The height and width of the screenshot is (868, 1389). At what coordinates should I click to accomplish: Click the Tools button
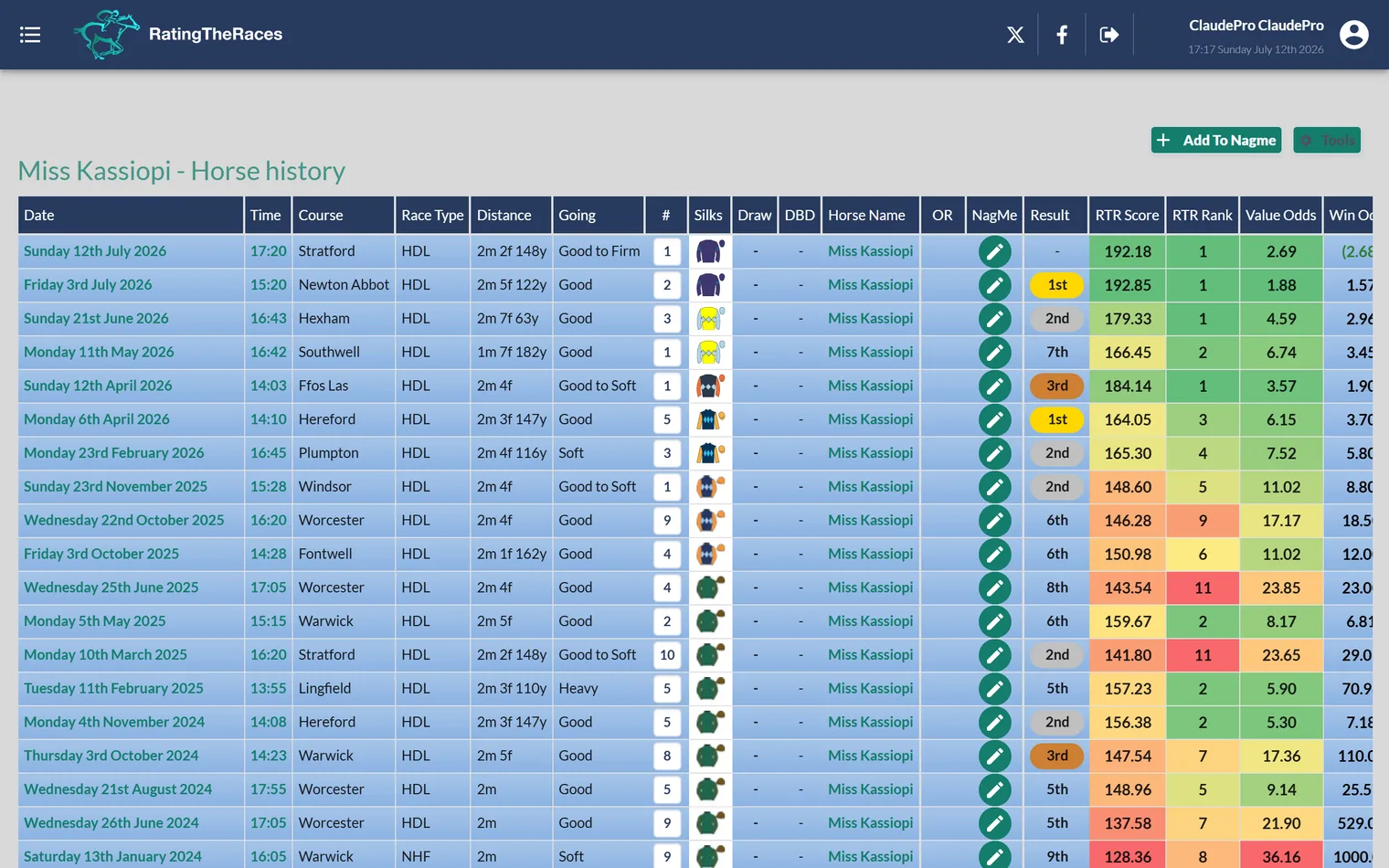tap(1327, 140)
